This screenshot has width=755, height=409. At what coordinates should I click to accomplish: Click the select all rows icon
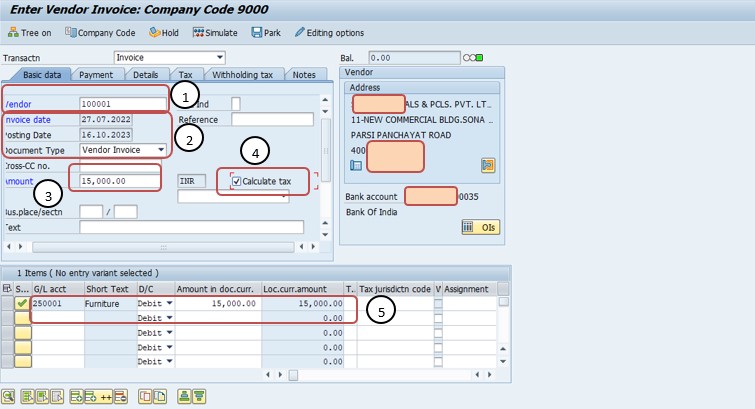point(27,396)
